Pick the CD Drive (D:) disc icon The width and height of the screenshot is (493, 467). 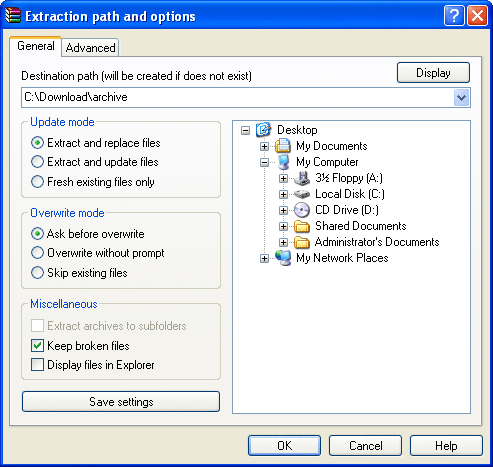(x=302, y=210)
